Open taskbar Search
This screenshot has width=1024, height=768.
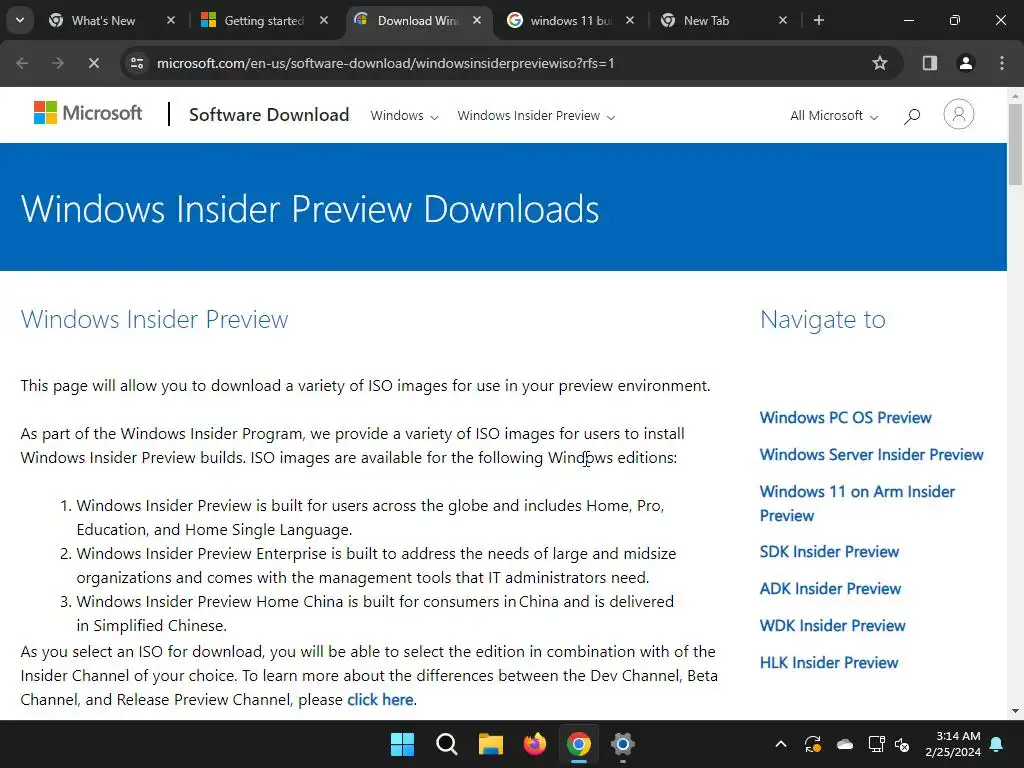tap(447, 744)
